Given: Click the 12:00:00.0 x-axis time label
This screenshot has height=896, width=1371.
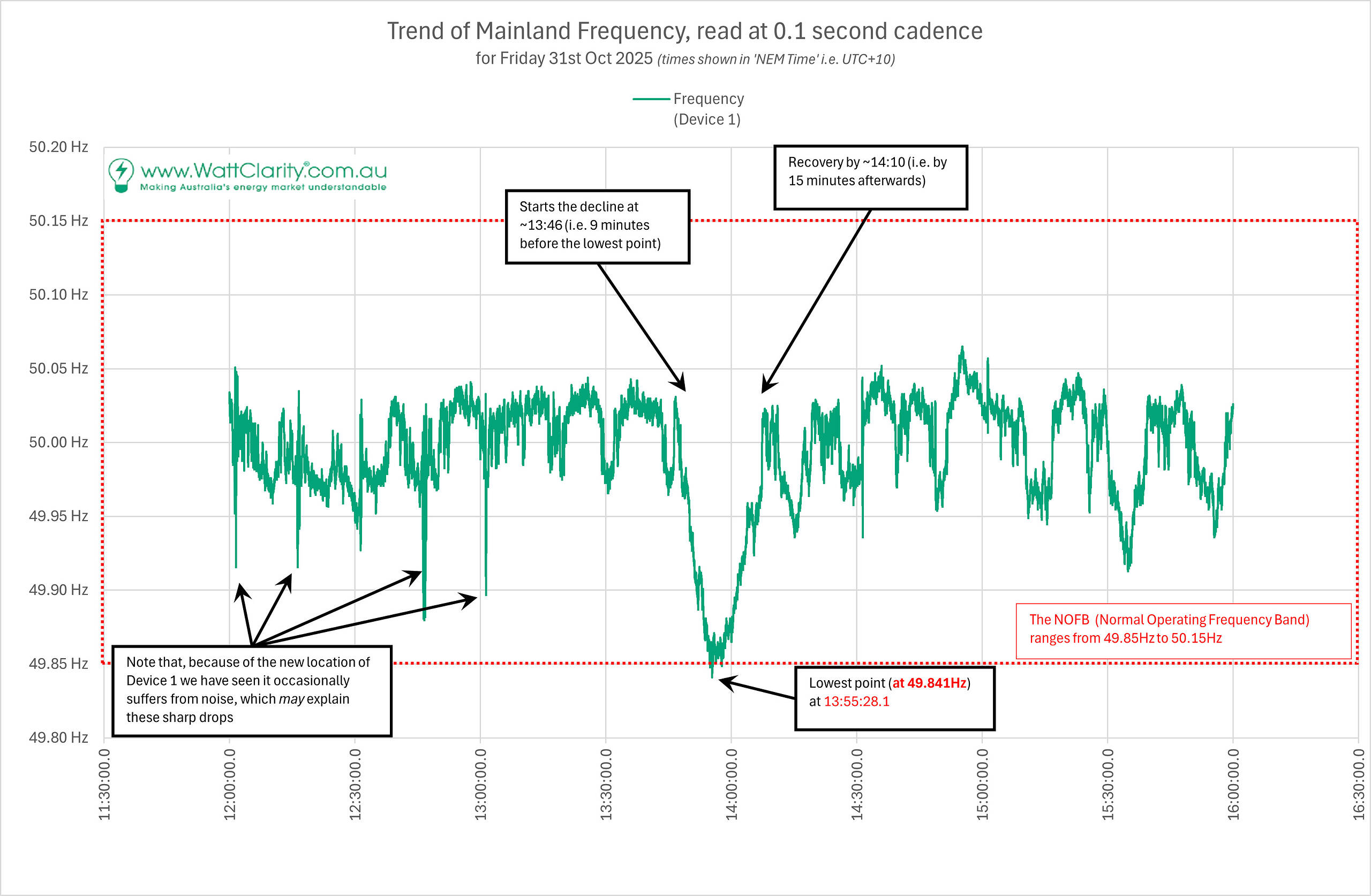Looking at the screenshot, I should (229, 784).
